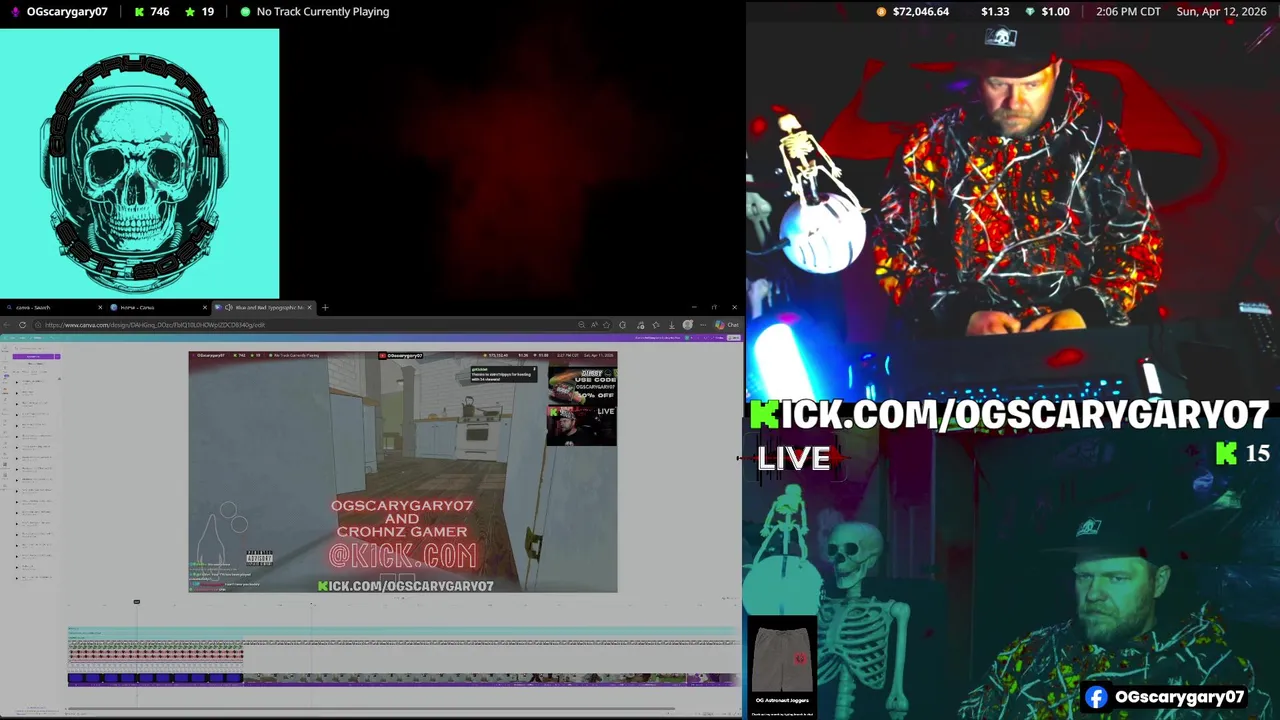Click the OG Astronaut Joggers merch thumbnail
This screenshot has height=720, width=1280.
[x=782, y=666]
